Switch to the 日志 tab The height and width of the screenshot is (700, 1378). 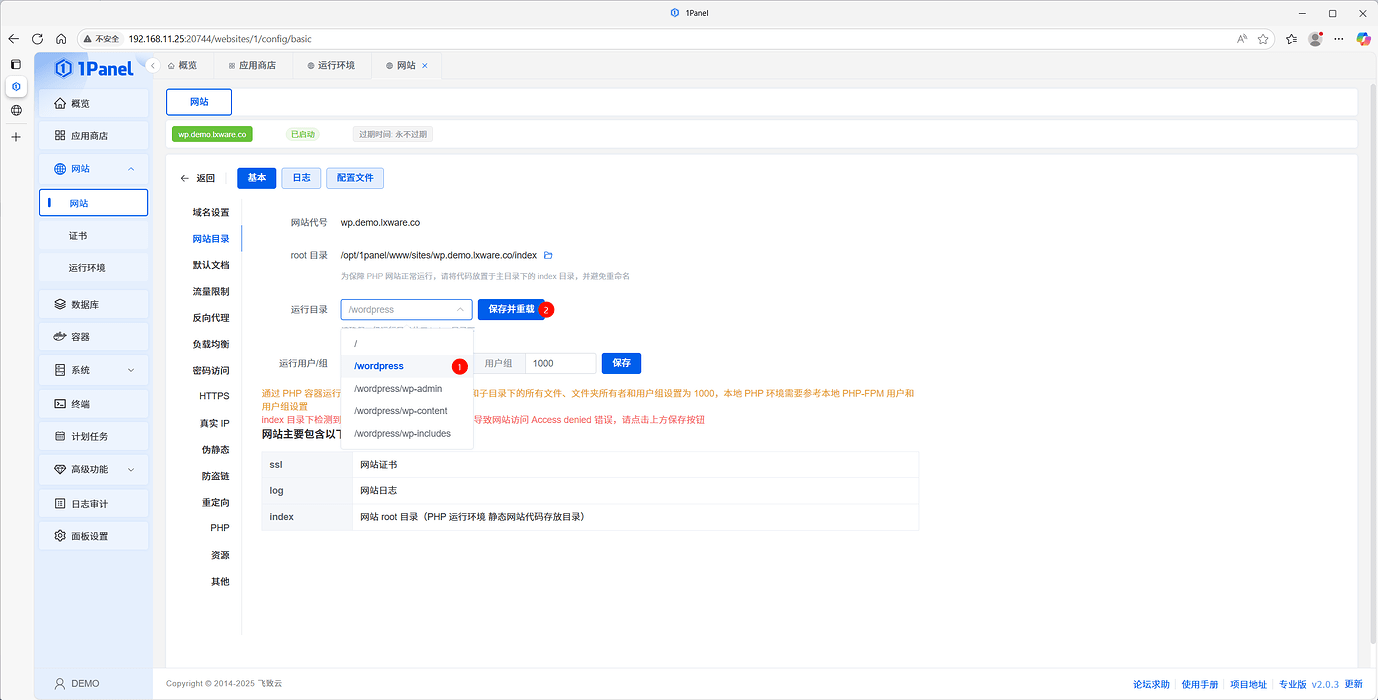tap(301, 177)
